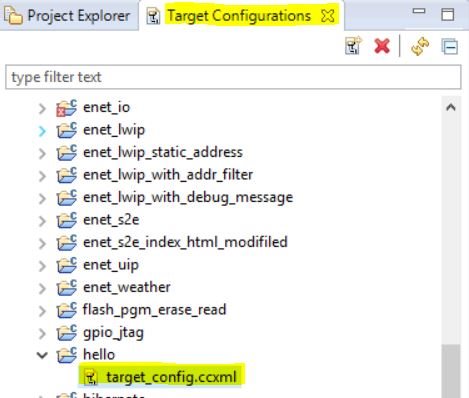This screenshot has width=469, height=398.
Task: Expand enet_s2e_index_html_modifiled project
Action: (x=42, y=243)
